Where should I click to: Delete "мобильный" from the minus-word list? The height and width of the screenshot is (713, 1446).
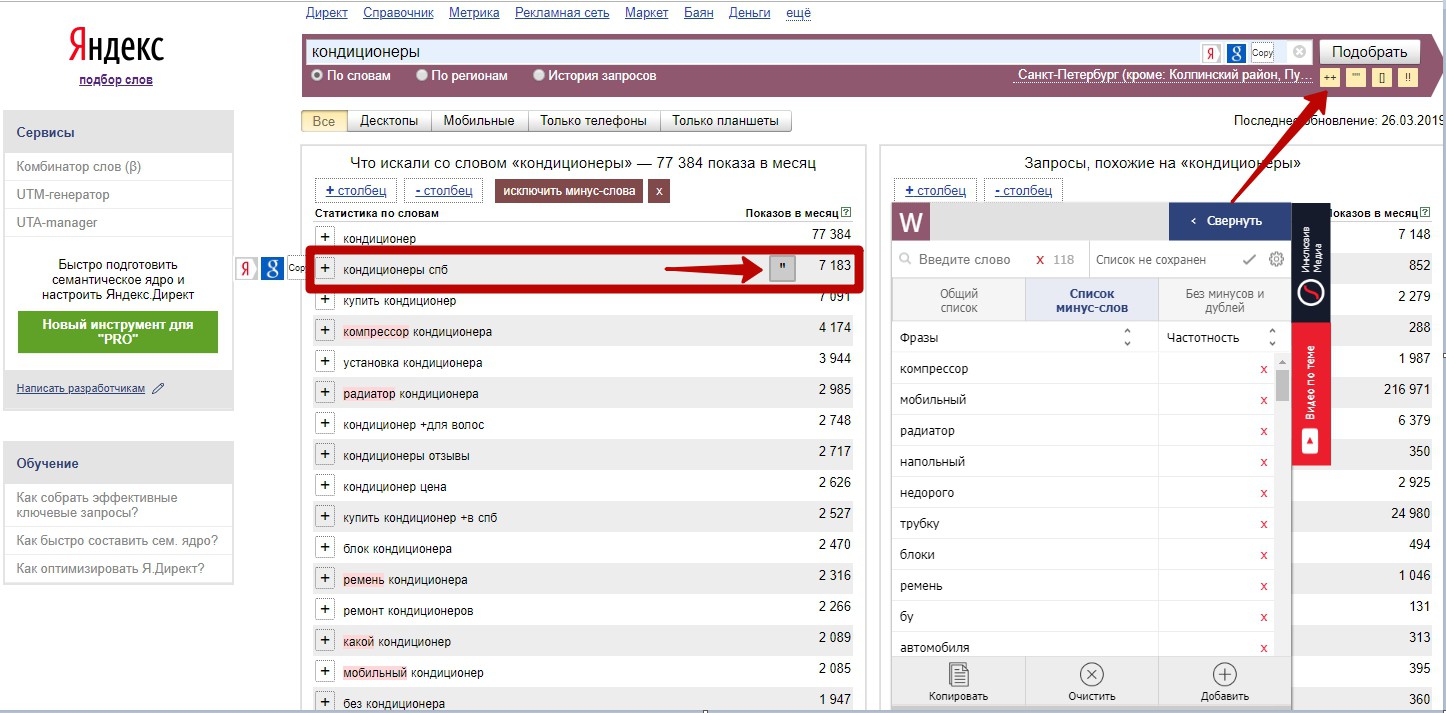[x=1264, y=400]
